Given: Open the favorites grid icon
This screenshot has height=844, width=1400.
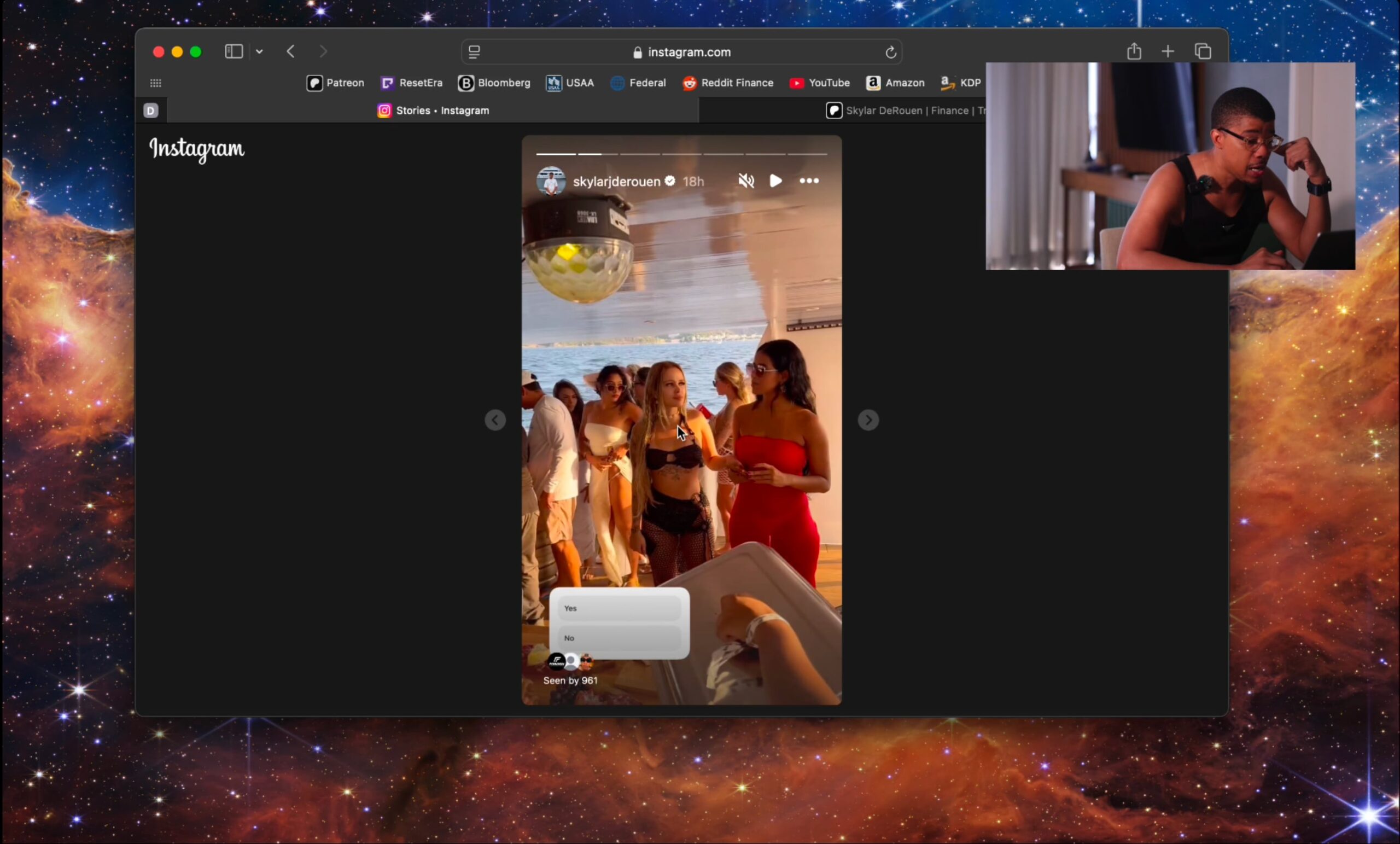Looking at the screenshot, I should pos(156,83).
